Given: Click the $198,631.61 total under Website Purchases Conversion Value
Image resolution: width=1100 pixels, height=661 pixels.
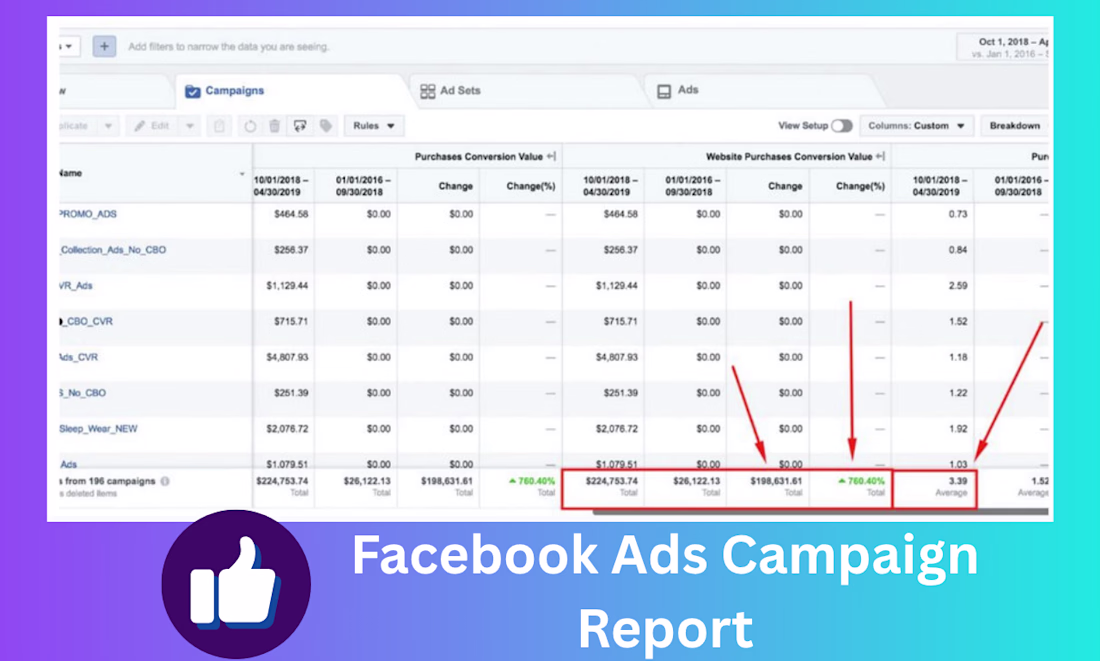Looking at the screenshot, I should [x=776, y=481].
